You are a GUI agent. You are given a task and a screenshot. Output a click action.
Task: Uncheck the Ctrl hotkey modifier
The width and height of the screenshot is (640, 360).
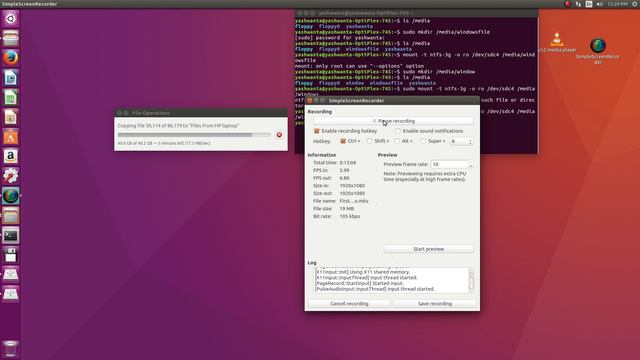(343, 141)
